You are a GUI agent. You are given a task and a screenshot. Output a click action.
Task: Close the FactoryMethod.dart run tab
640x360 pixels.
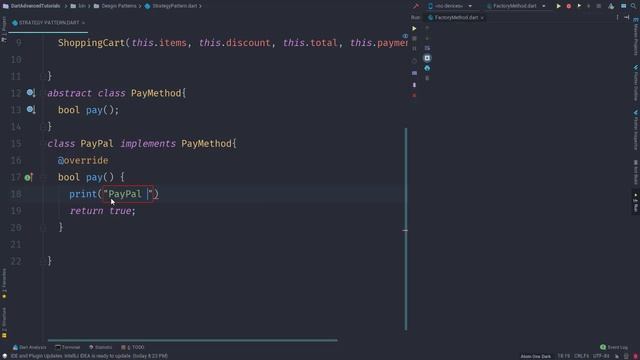click(482, 18)
